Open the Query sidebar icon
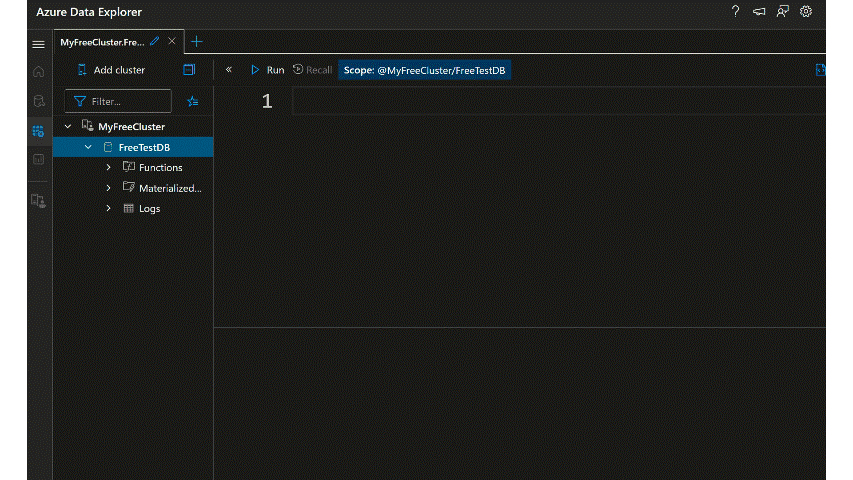853x480 pixels. click(38, 130)
